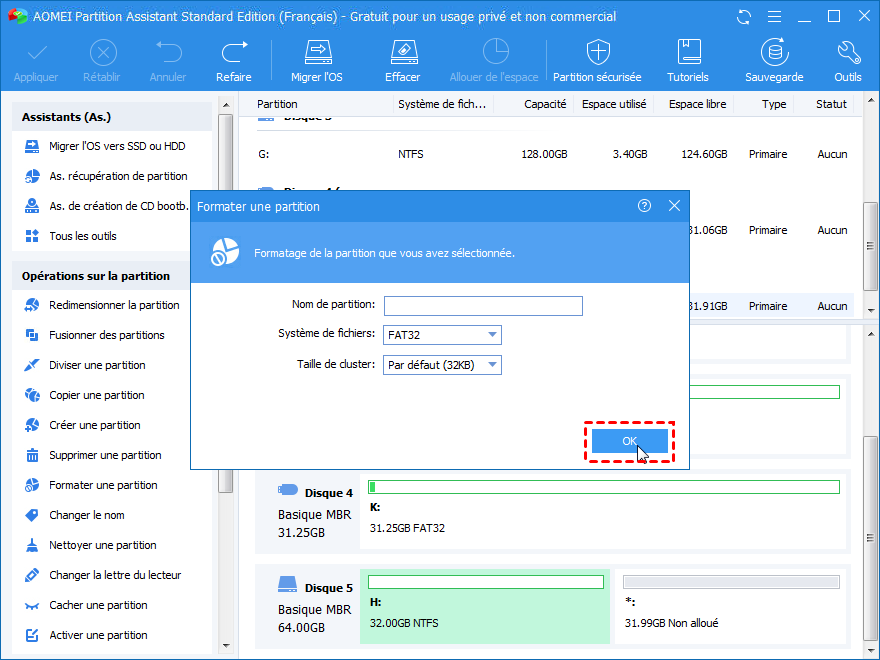The width and height of the screenshot is (880, 660).
Task: Choose Nettoyer une partition
Action: [90, 546]
